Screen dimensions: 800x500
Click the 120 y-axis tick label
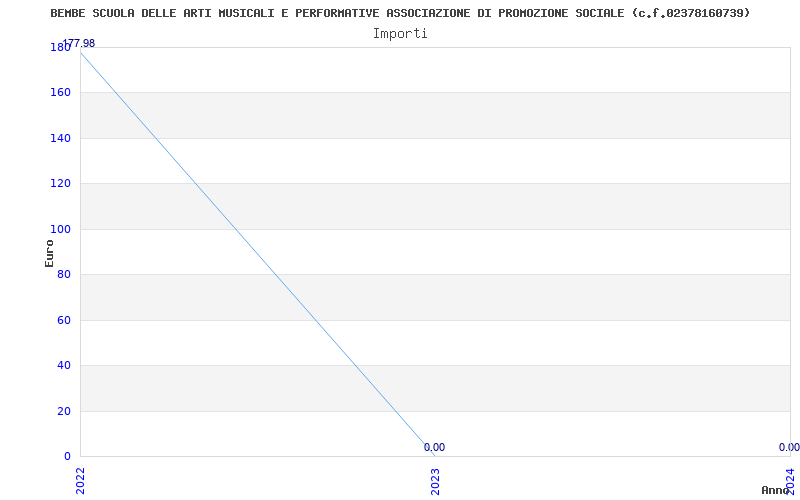(60, 184)
